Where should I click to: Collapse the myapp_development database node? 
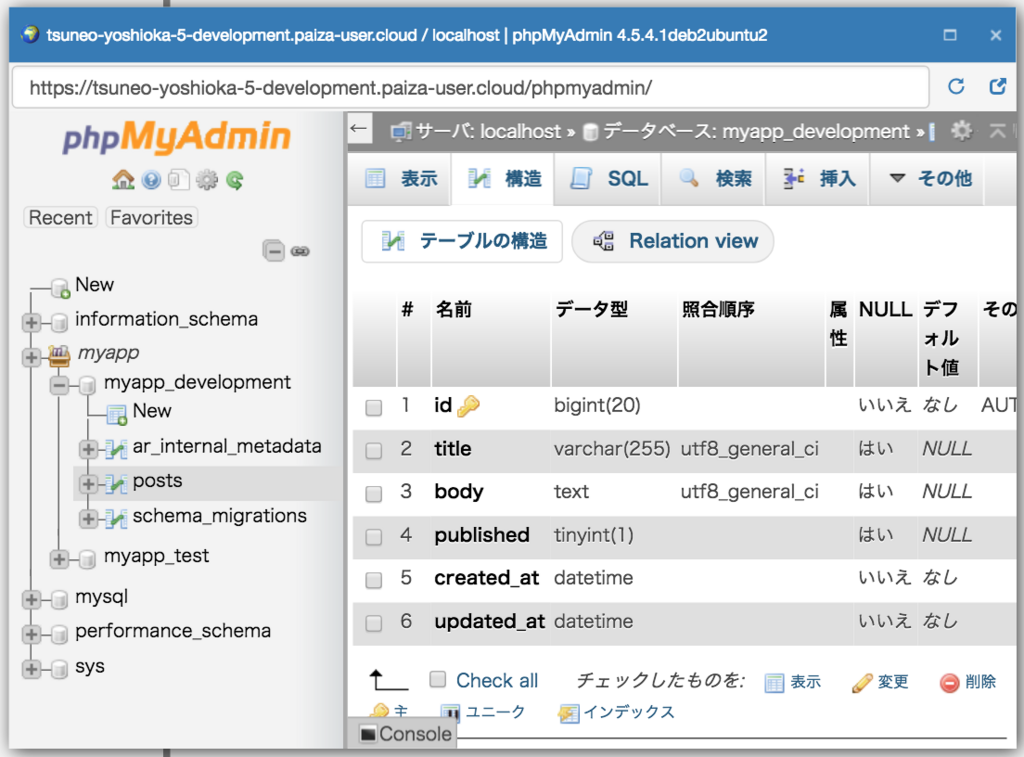[x=59, y=385]
